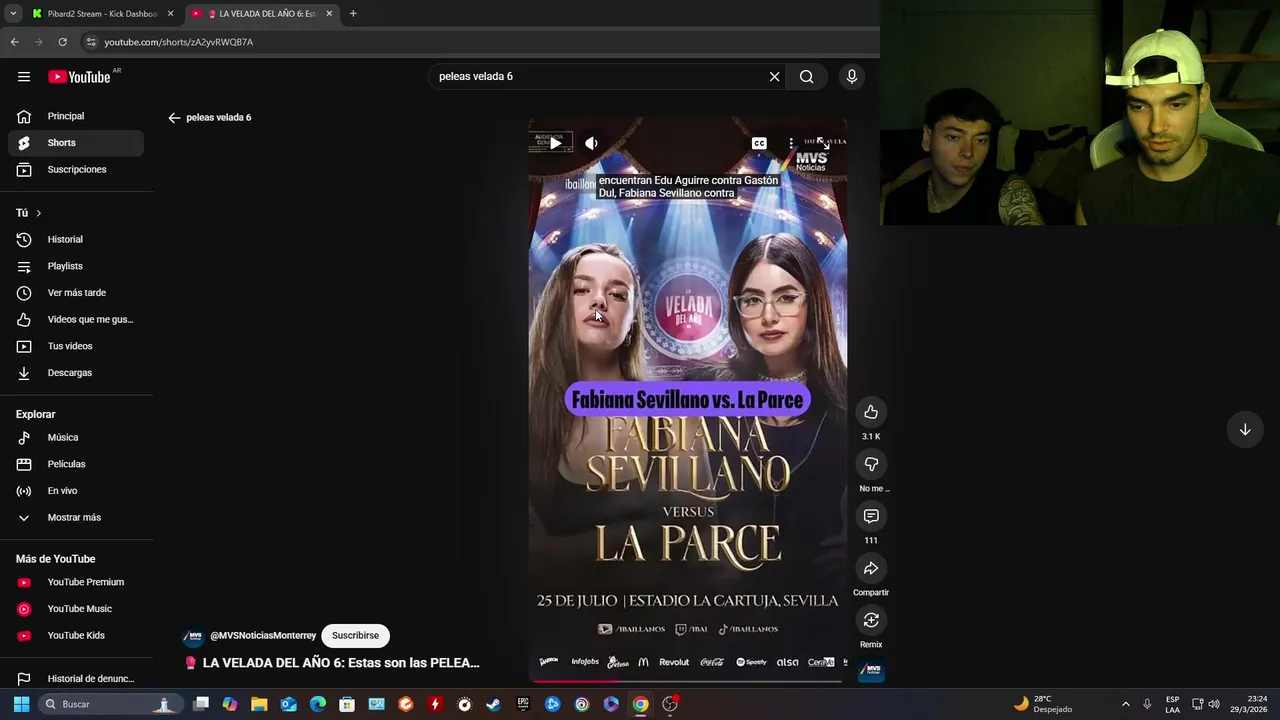The height and width of the screenshot is (720, 1280).
Task: Go back to peleas velada 6 results
Action: pos(174,117)
